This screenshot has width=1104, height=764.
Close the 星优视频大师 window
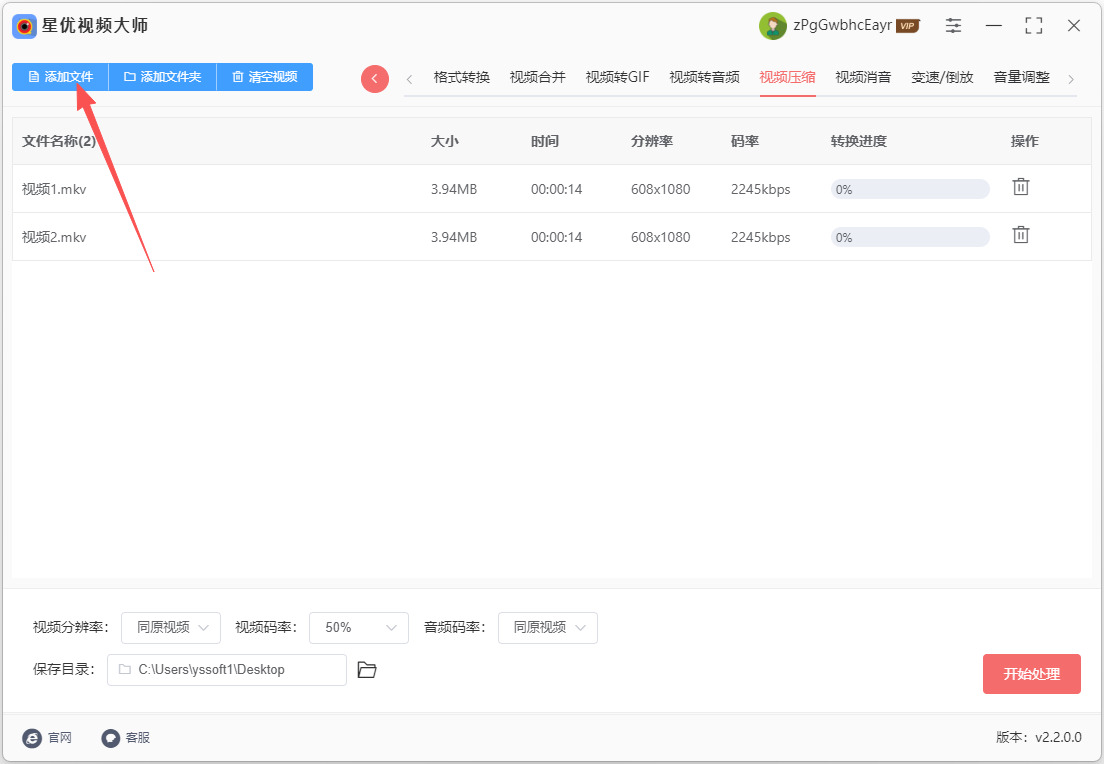tap(1074, 26)
